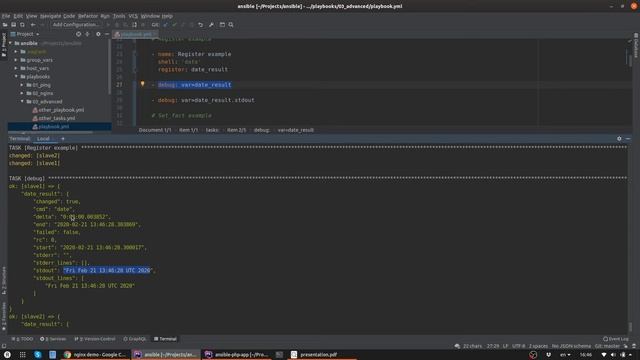Expand the 01_ping folder
This screenshot has height=360, width=640.
click(x=22, y=85)
